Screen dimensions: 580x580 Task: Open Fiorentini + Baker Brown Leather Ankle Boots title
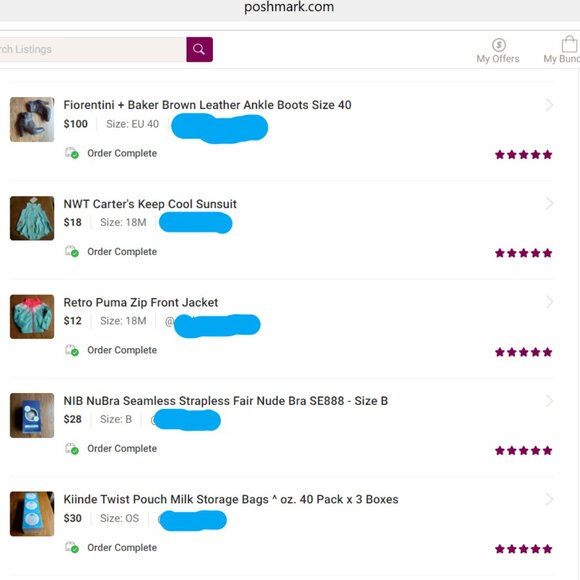207,105
